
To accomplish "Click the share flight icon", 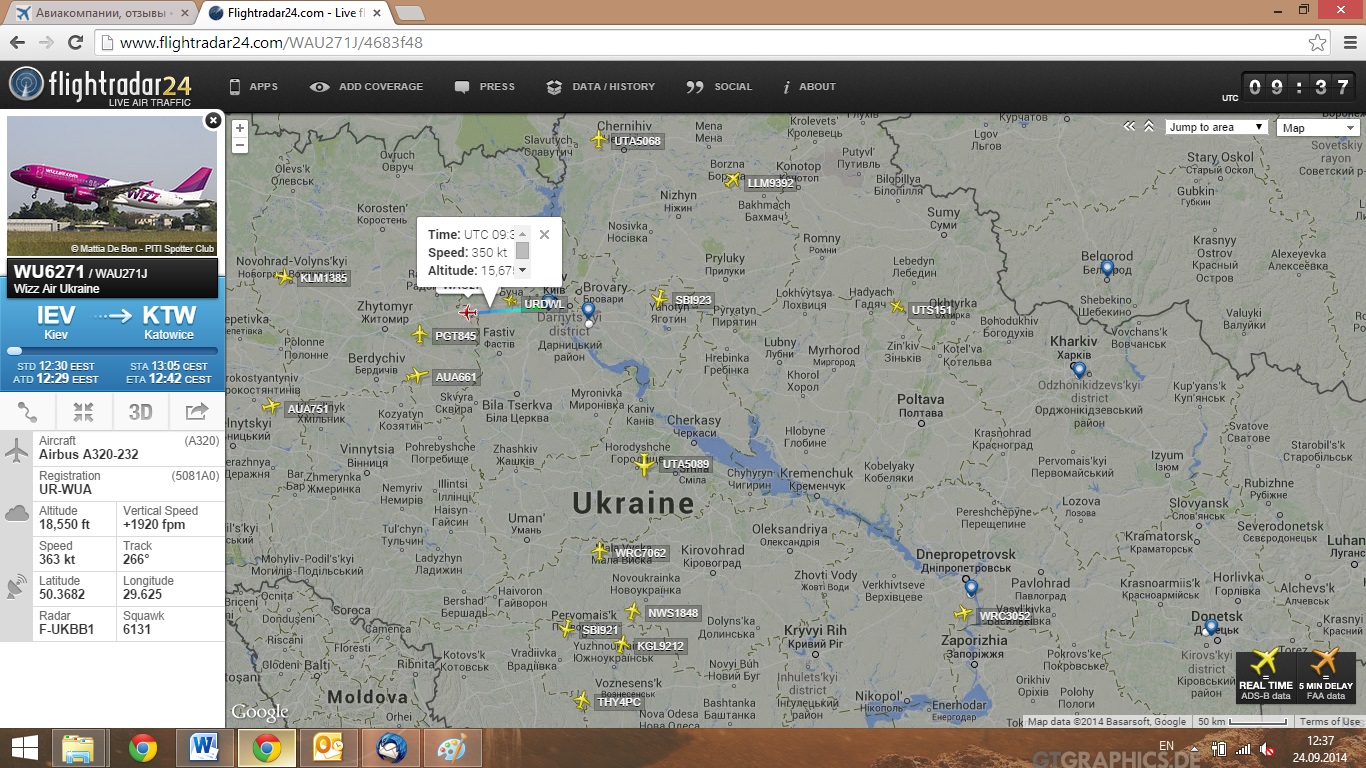I will 196,411.
